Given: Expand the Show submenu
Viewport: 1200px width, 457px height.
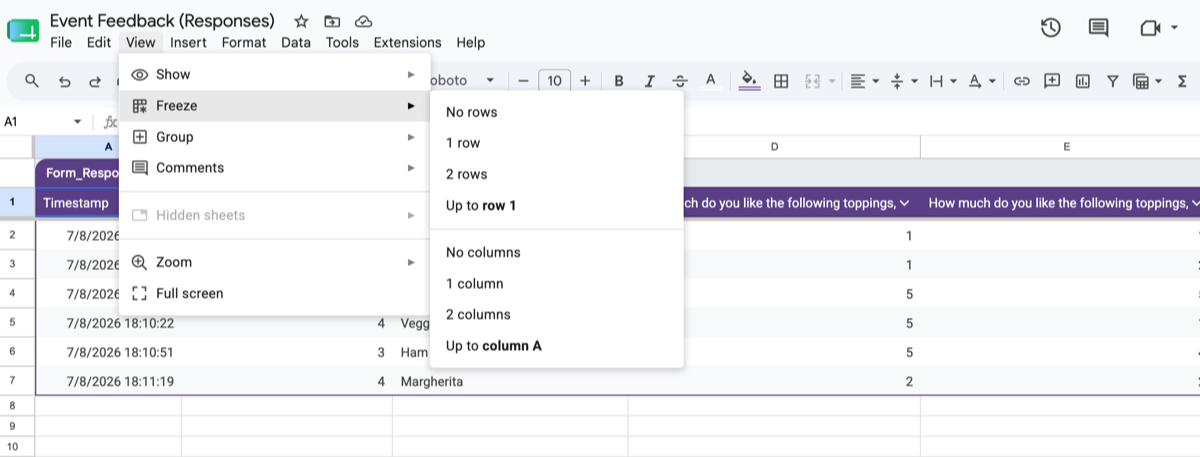Looking at the screenshot, I should [x=274, y=74].
